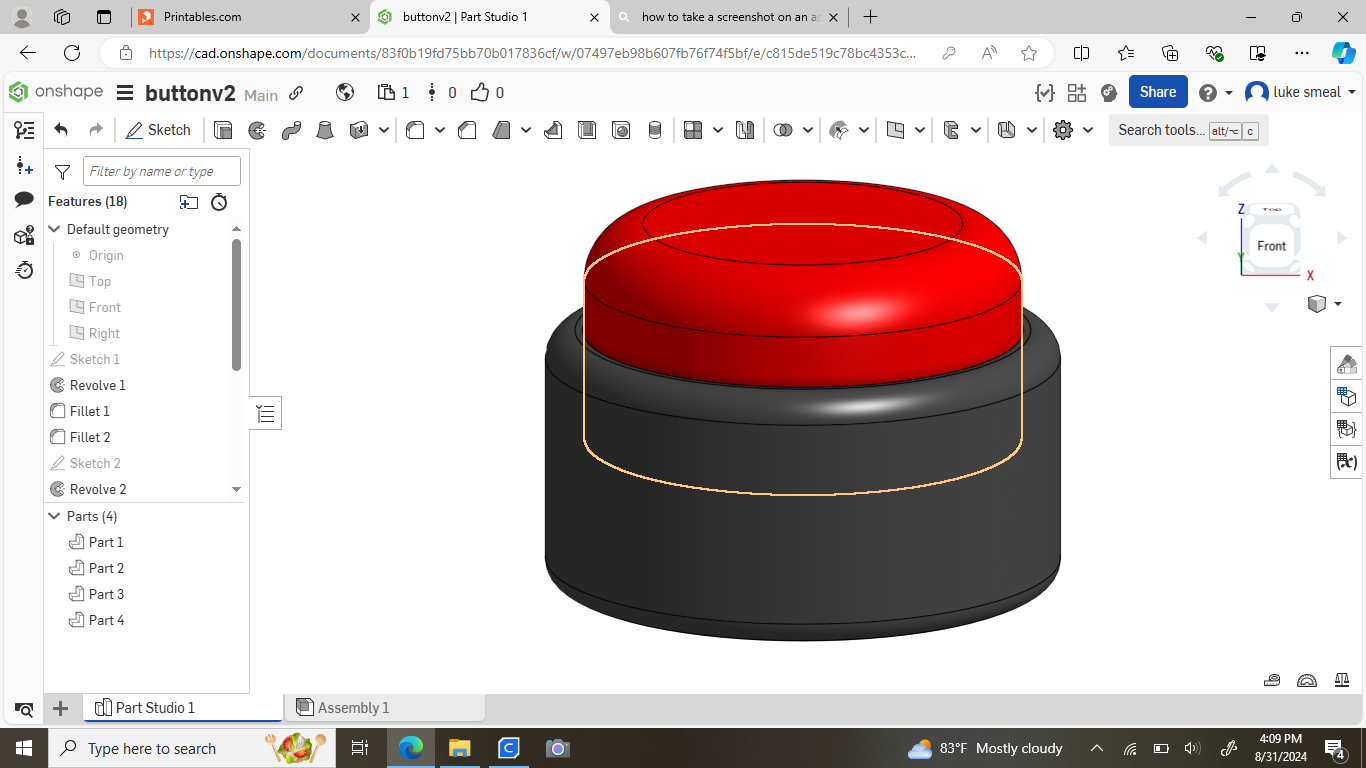Click the Share button
The width and height of the screenshot is (1366, 768).
pyautogui.click(x=1158, y=92)
